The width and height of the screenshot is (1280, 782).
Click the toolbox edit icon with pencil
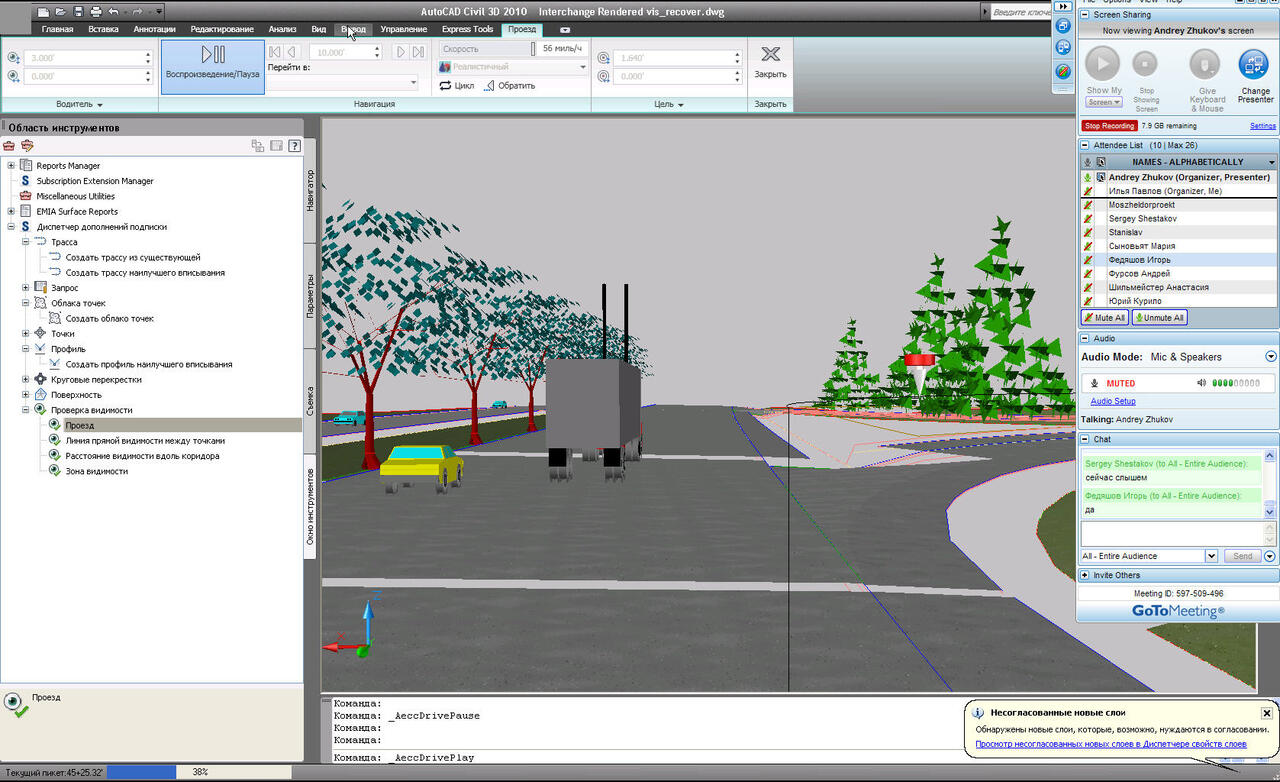[27, 146]
